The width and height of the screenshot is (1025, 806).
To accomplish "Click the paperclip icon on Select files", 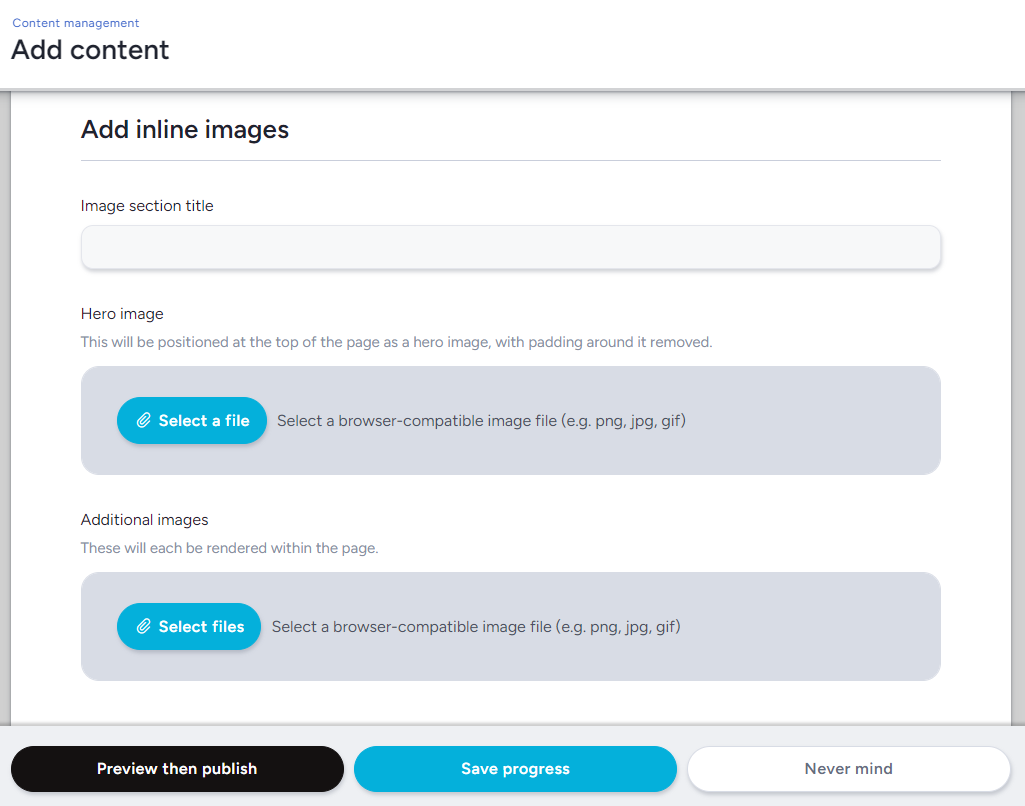I will (x=144, y=627).
